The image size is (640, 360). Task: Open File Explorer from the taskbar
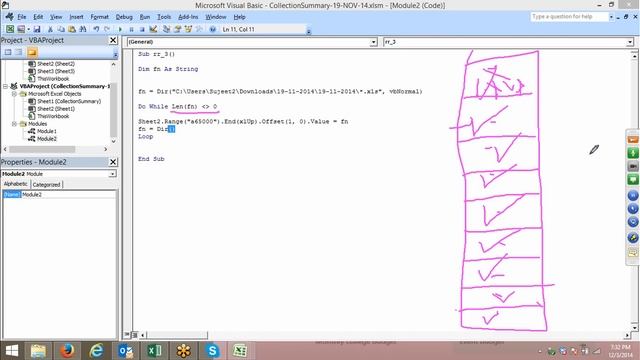pyautogui.click(x=38, y=351)
